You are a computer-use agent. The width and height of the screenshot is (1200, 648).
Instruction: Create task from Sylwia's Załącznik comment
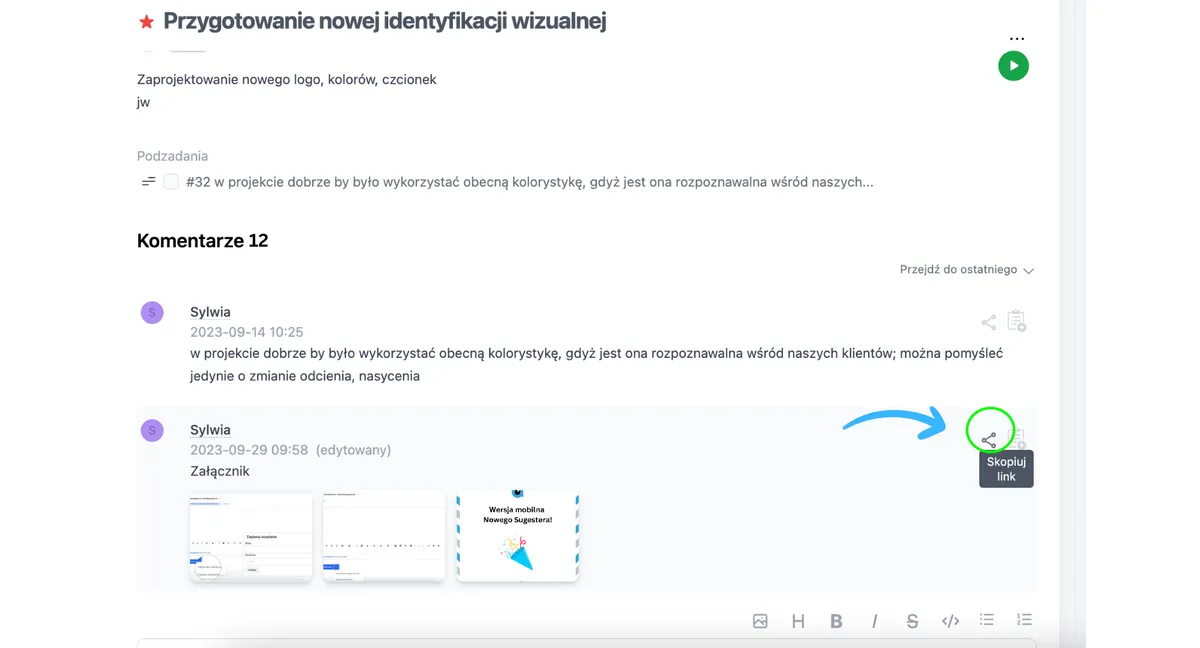click(1018, 438)
